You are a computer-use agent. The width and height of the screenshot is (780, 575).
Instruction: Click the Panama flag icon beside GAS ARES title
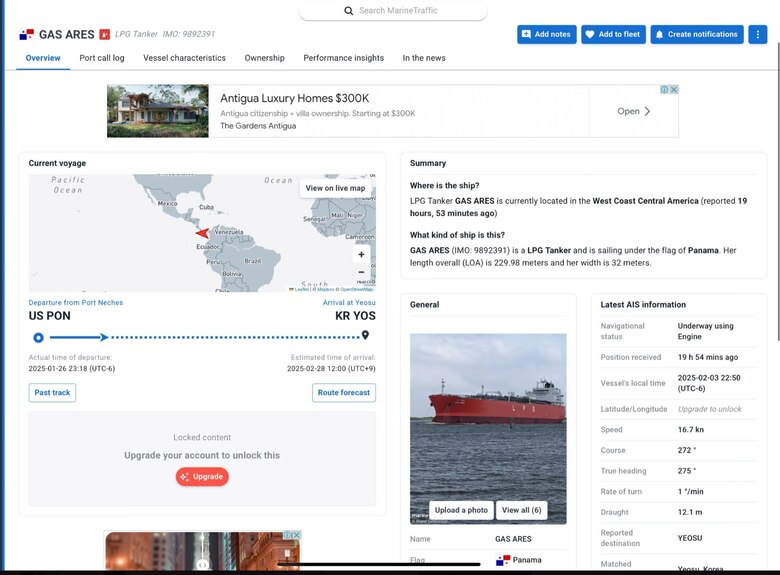[x=26, y=34]
